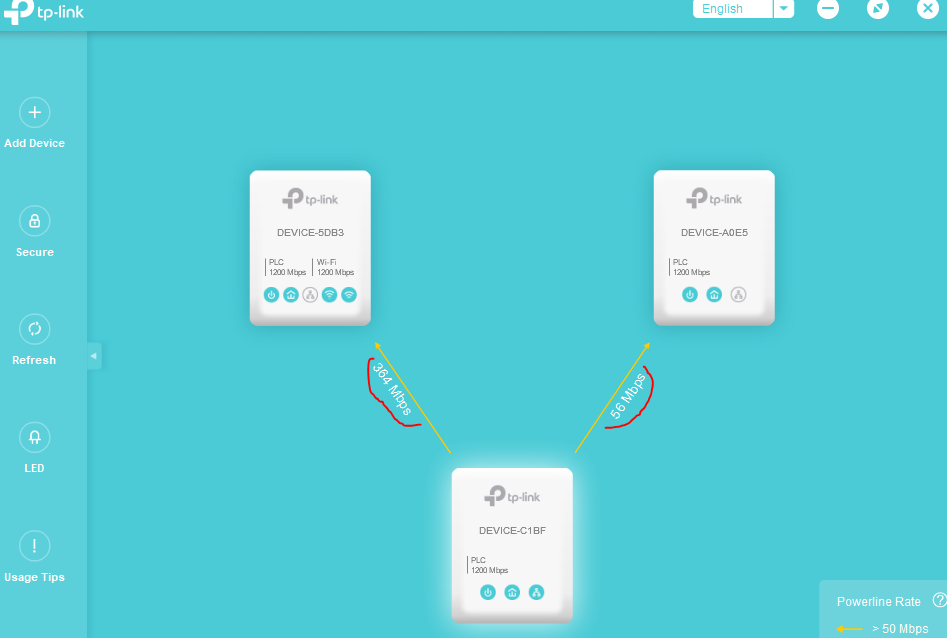Click the Refresh label
The image size is (947, 638).
click(x=34, y=360)
